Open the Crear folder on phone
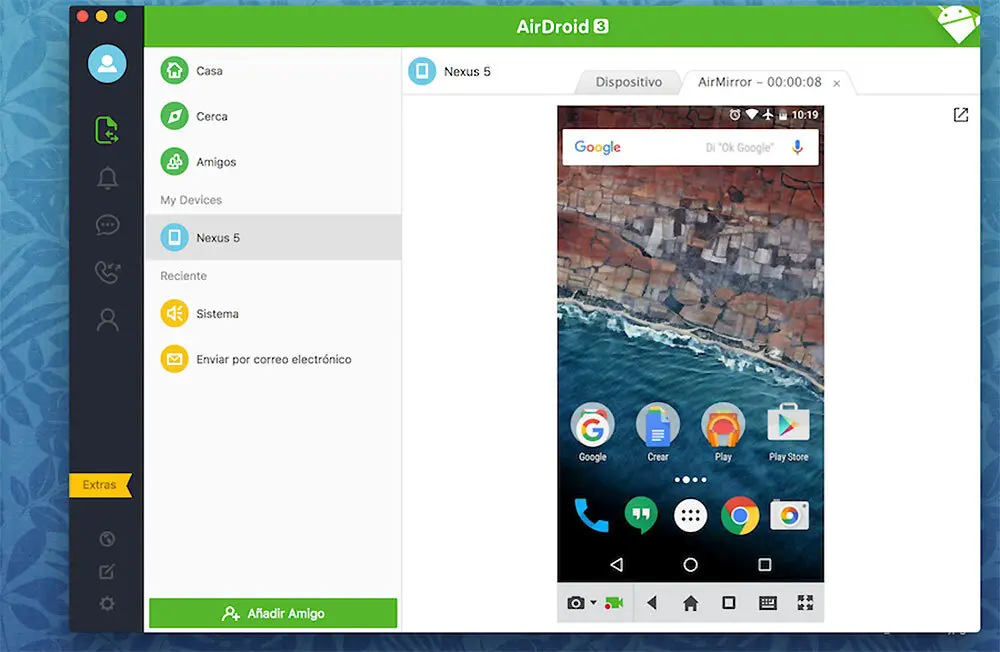This screenshot has width=1000, height=652. pyautogui.click(x=658, y=432)
